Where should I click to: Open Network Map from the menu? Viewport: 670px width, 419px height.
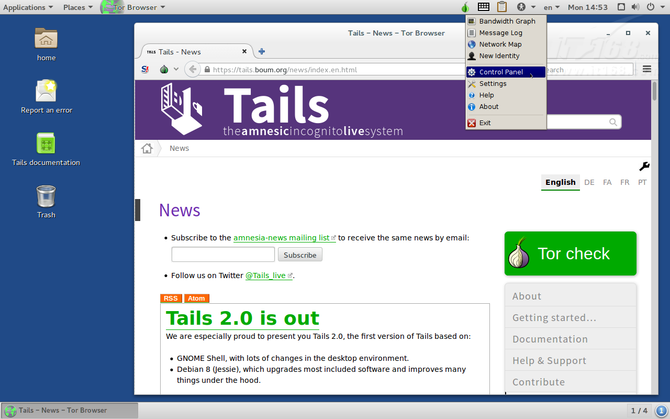[x=506, y=44]
